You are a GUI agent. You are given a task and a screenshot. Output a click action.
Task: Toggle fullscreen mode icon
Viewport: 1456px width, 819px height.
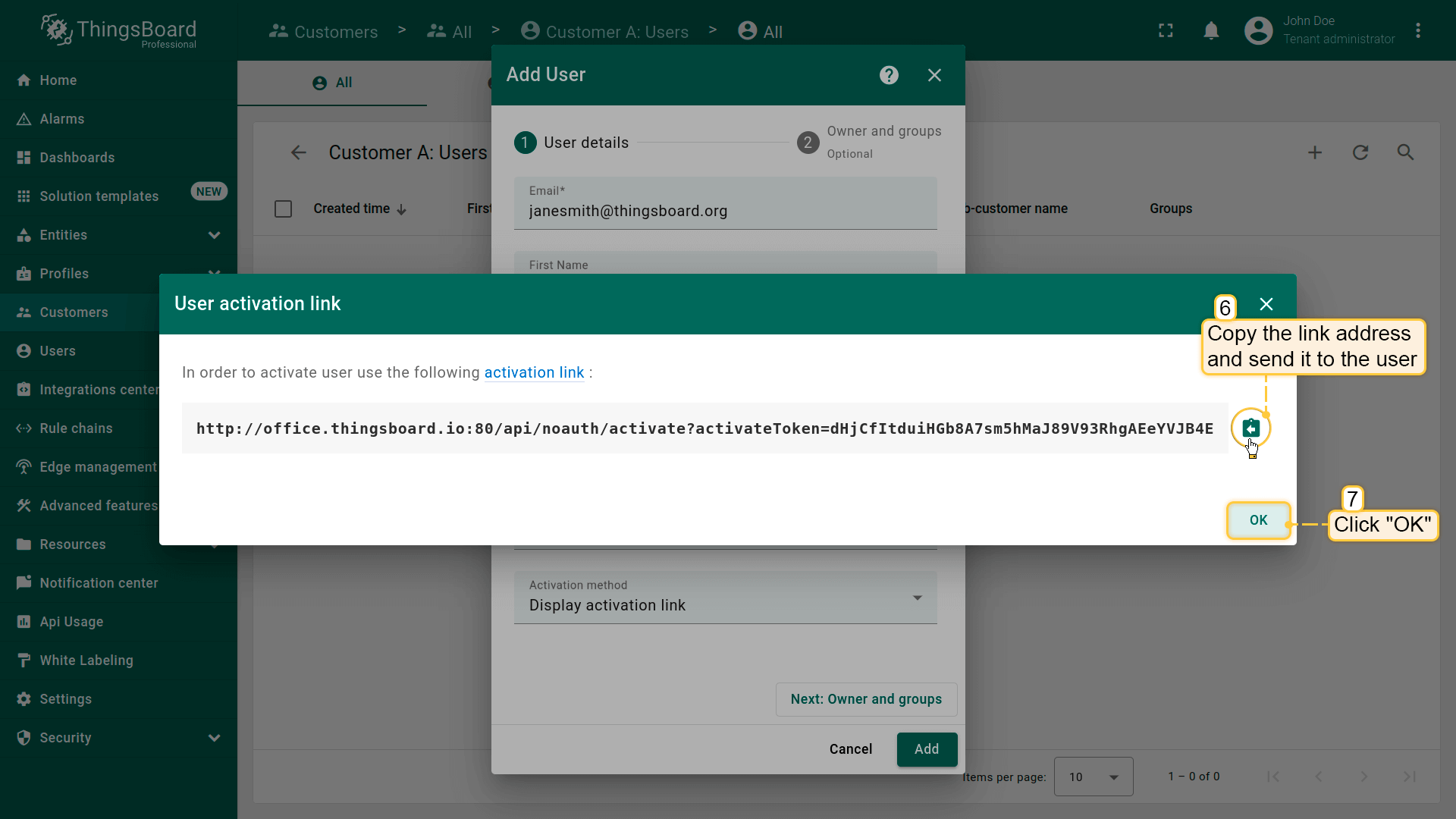coord(1166,31)
